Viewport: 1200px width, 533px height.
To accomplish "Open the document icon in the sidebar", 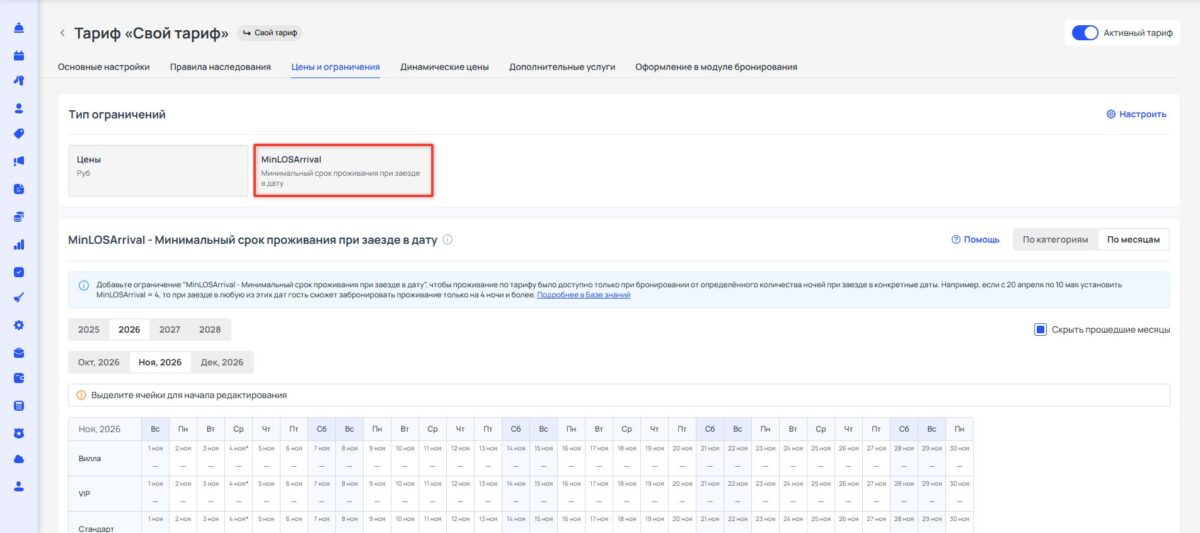I will (x=19, y=189).
